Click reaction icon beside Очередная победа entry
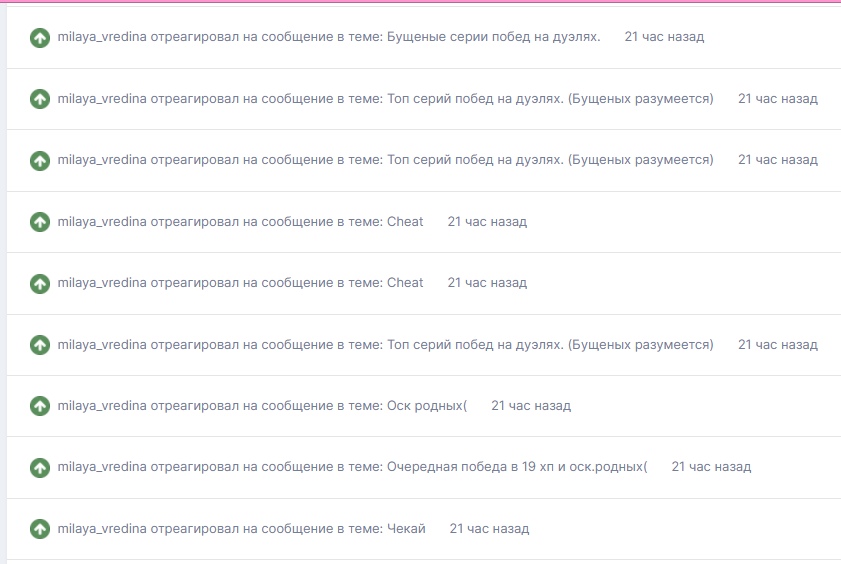This screenshot has height=564, width=841. [40, 467]
